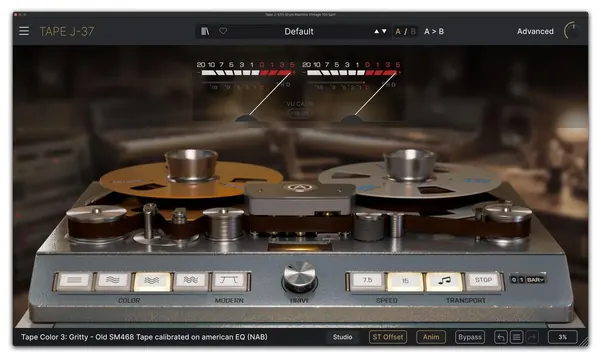Choose the Studio background option

point(342,337)
